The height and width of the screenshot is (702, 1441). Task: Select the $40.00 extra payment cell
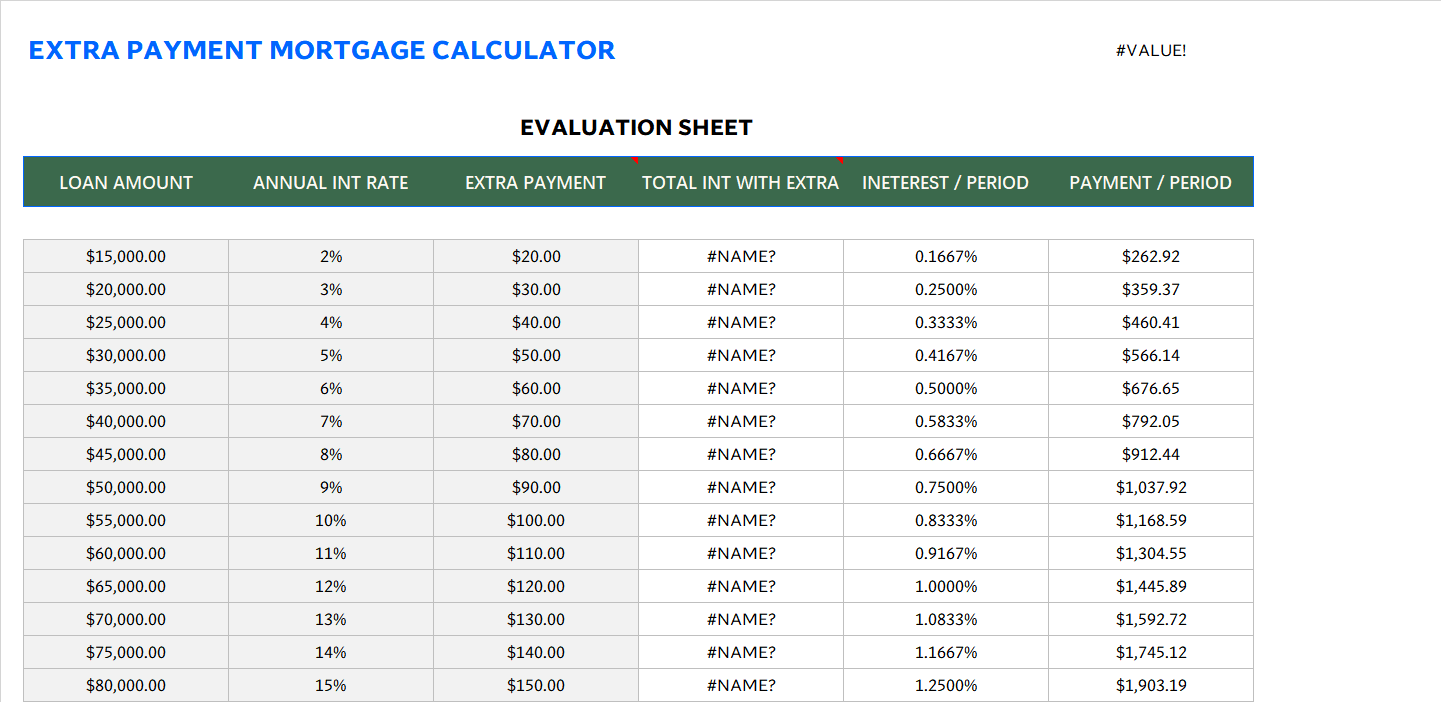point(536,322)
